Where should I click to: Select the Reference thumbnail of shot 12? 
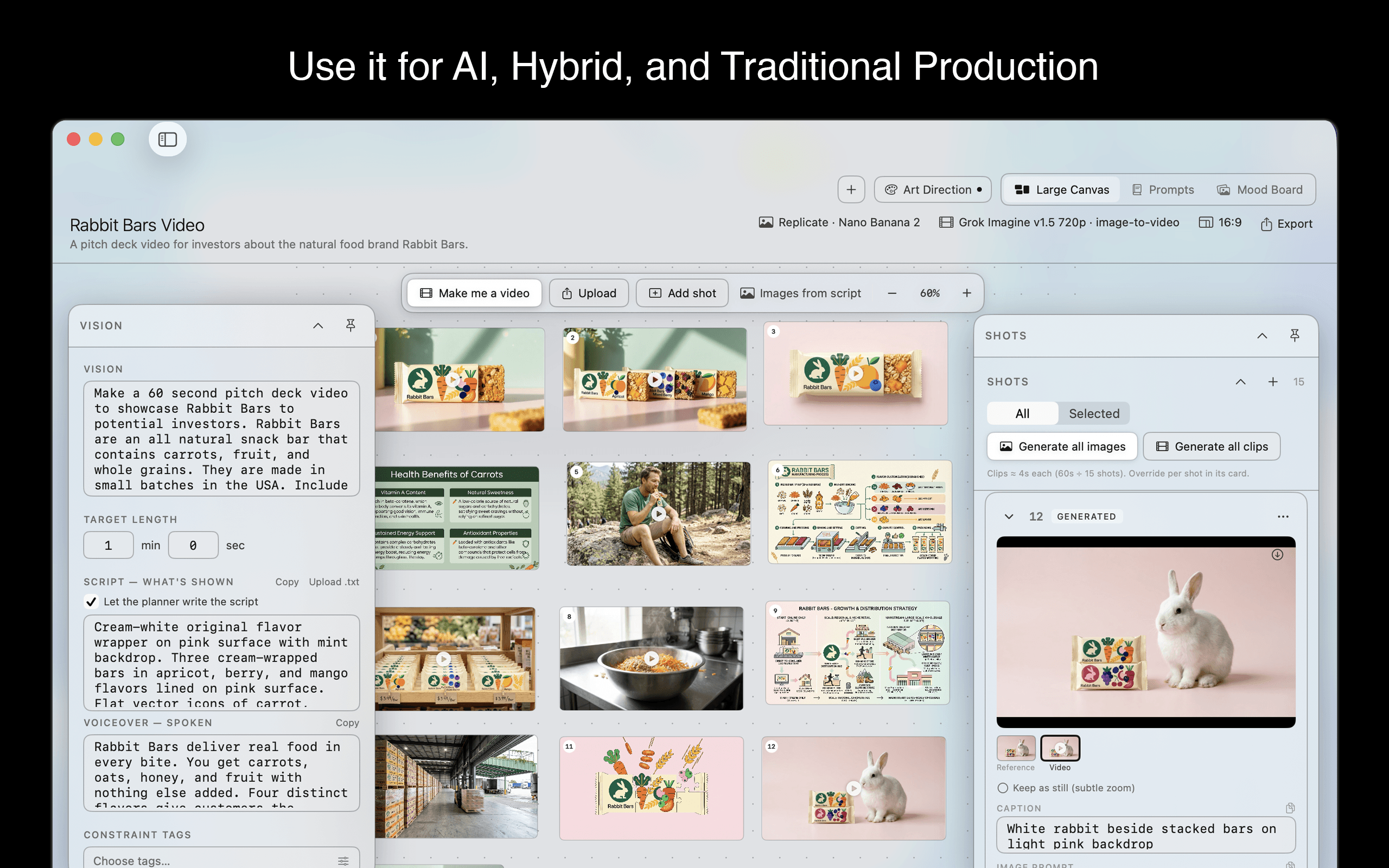coord(1016,748)
